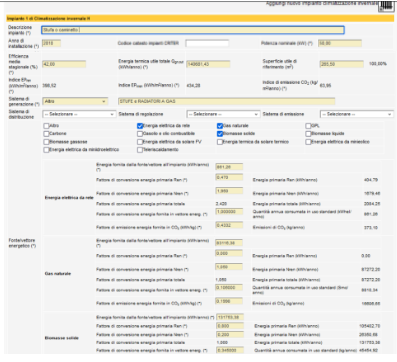
Task: Tick the Biomasse liquide checkbox
Action: (x=308, y=134)
